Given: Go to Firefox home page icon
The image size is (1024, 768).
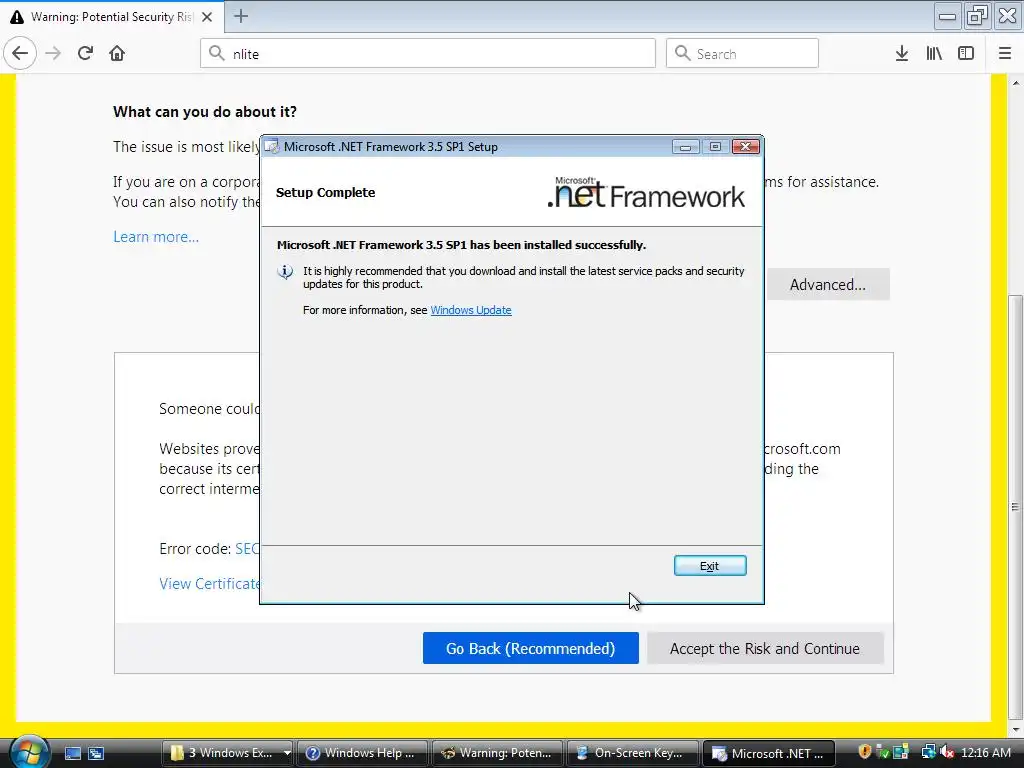Looking at the screenshot, I should [117, 53].
